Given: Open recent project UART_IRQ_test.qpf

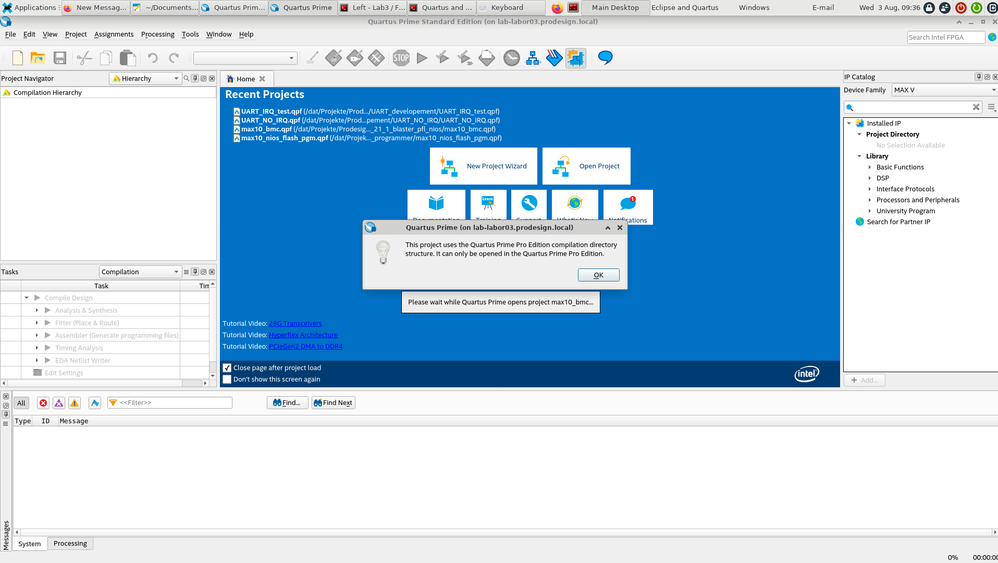Looking at the screenshot, I should pyautogui.click(x=367, y=111).
